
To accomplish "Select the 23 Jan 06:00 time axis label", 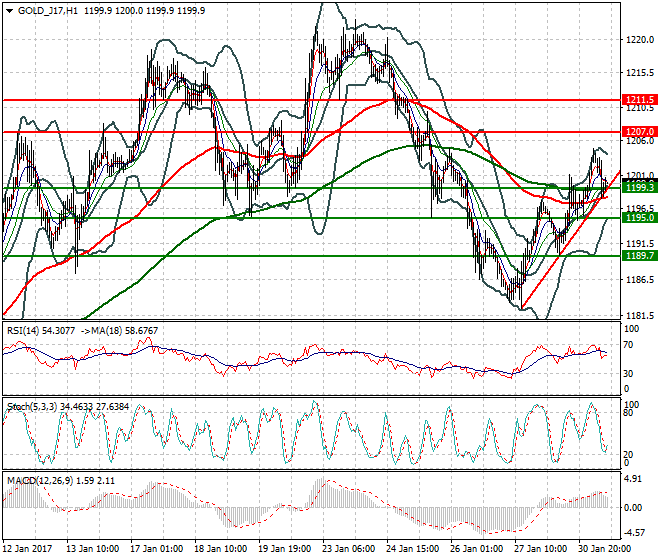I will pos(349,549).
